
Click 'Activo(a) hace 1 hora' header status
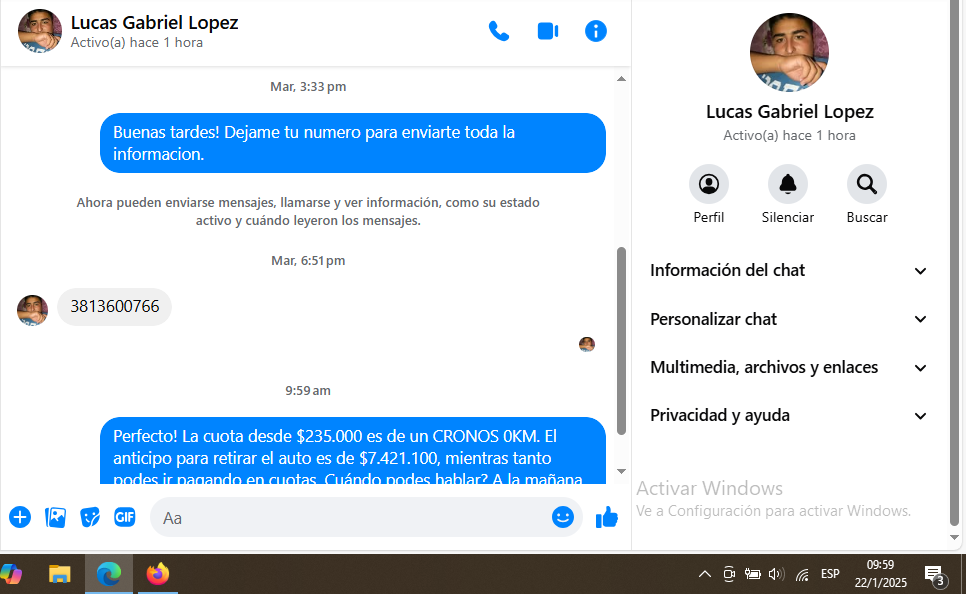point(137,43)
